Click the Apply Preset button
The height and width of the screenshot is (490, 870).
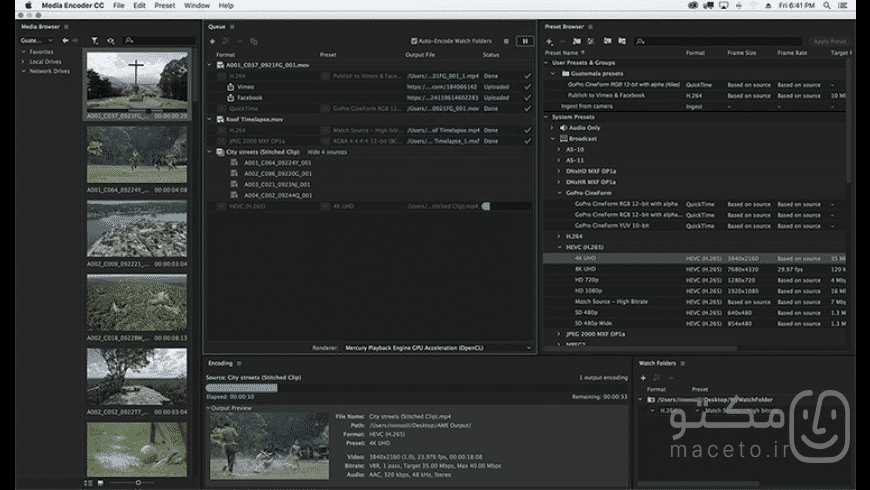(x=829, y=41)
